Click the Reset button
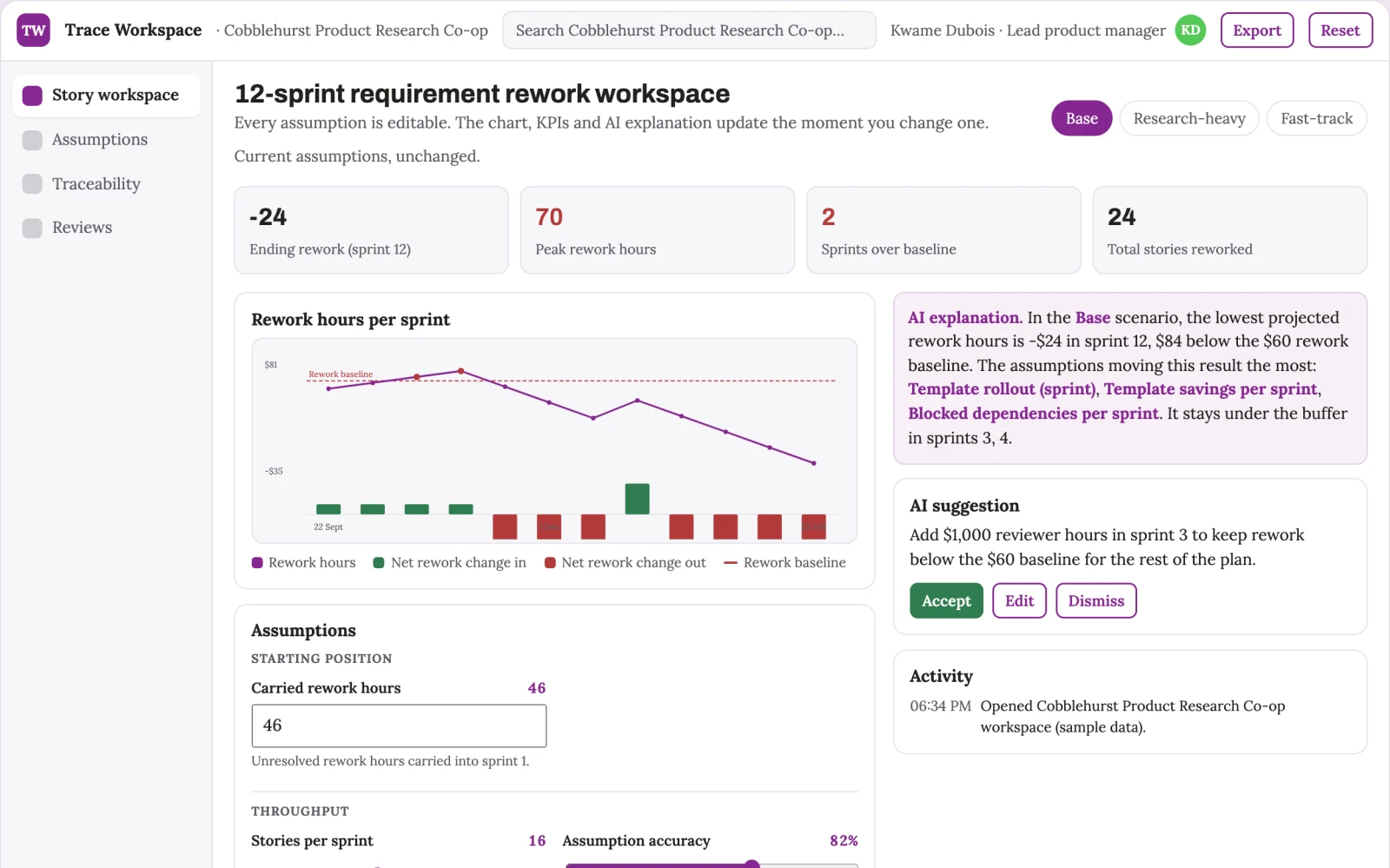This screenshot has width=1390, height=868. coord(1340,30)
